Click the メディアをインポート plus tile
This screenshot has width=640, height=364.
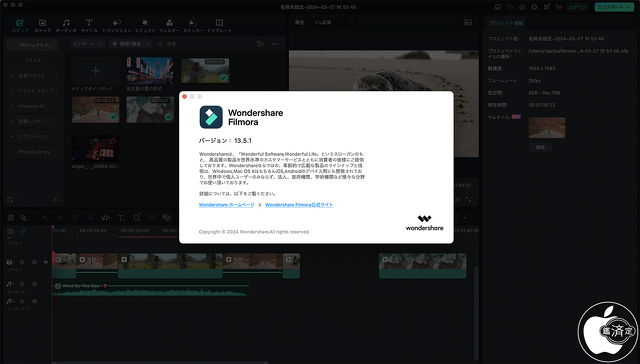(x=96, y=71)
